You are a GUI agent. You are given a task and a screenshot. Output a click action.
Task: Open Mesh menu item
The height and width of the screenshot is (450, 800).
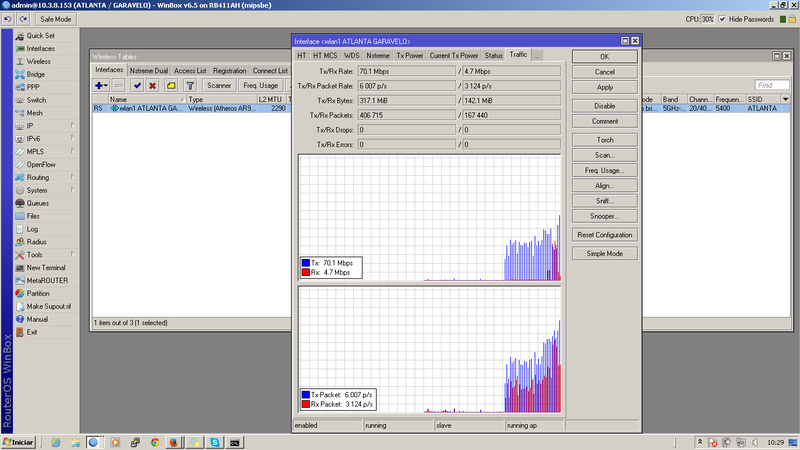tap(35, 113)
